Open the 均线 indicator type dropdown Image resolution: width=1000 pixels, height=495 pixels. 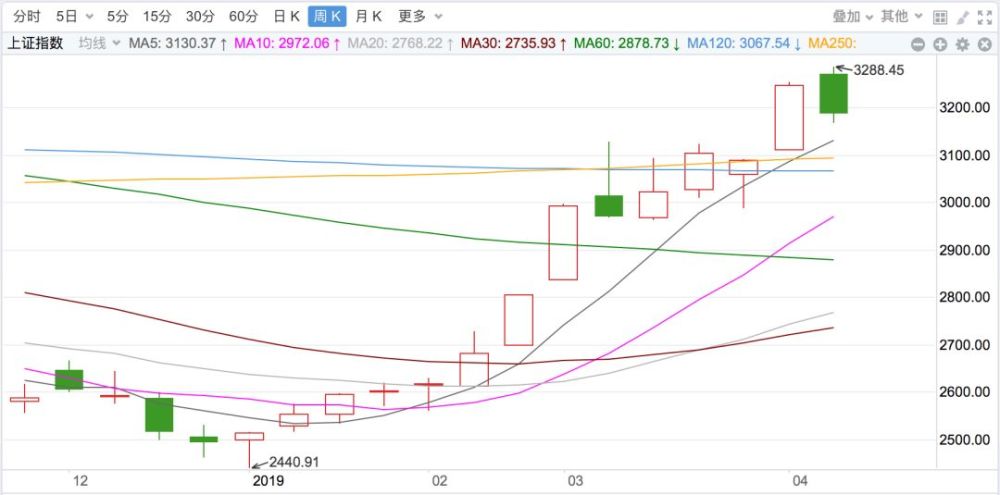tap(99, 44)
